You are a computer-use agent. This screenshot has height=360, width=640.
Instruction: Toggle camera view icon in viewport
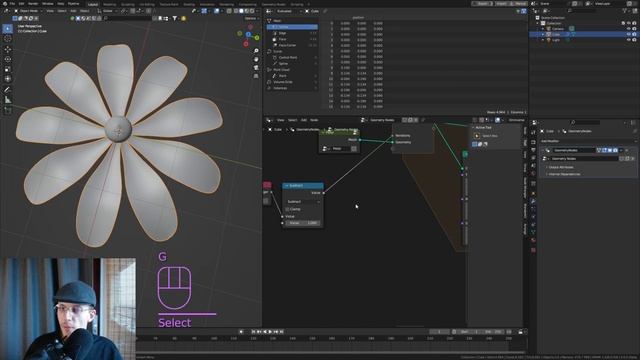pyautogui.click(x=256, y=68)
